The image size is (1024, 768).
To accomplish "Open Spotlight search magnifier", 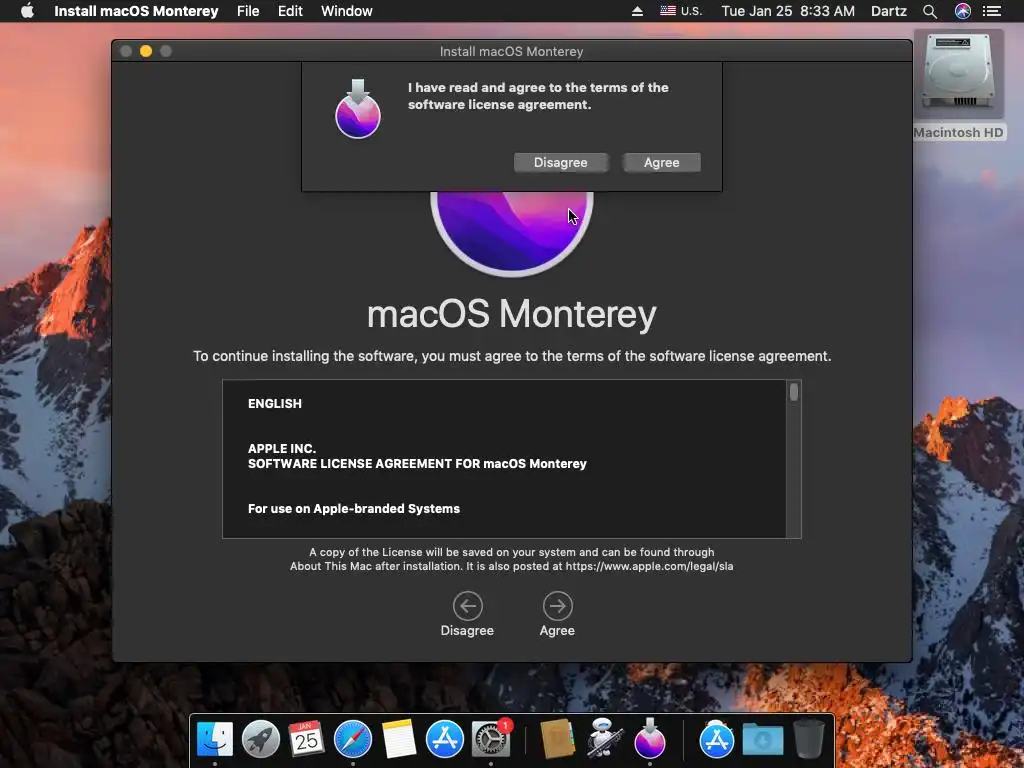I will tap(930, 11).
